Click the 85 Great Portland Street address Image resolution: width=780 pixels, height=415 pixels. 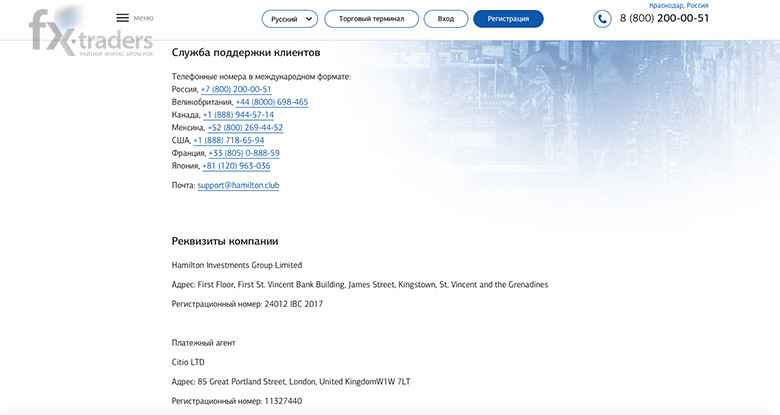click(304, 382)
